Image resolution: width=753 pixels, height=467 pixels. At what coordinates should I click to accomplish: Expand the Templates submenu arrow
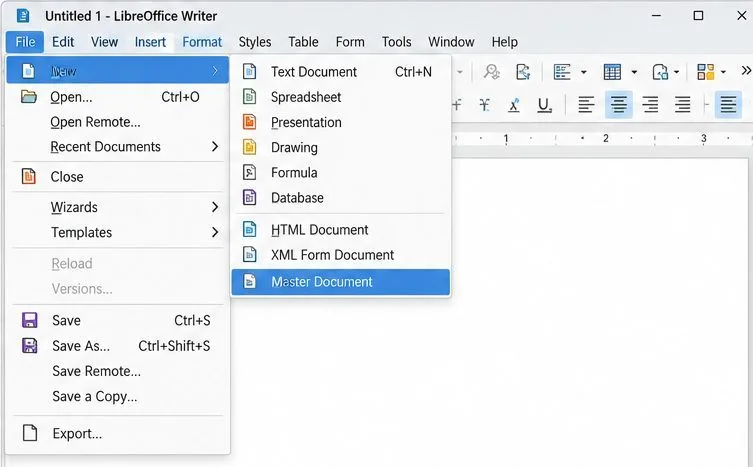click(215, 233)
